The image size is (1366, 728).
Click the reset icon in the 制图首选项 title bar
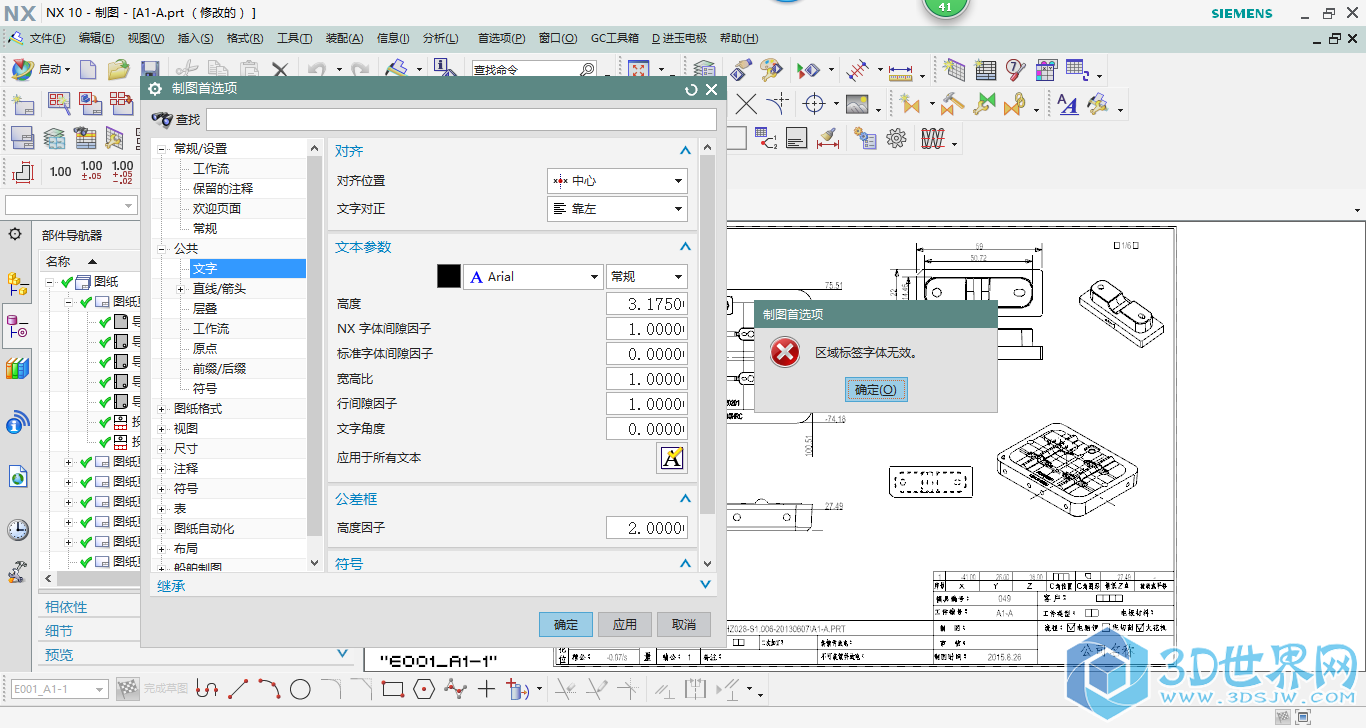click(691, 89)
